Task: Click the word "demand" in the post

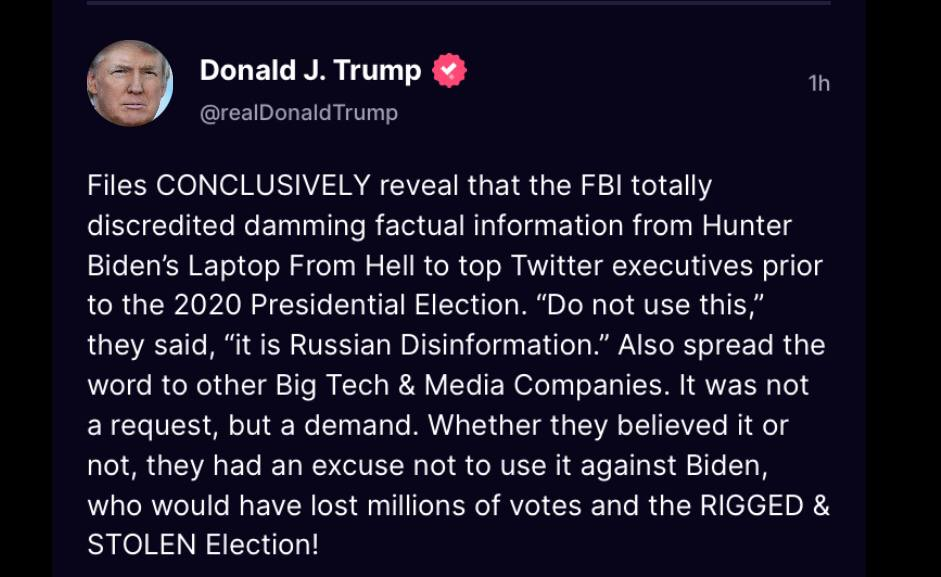Action: 371,425
